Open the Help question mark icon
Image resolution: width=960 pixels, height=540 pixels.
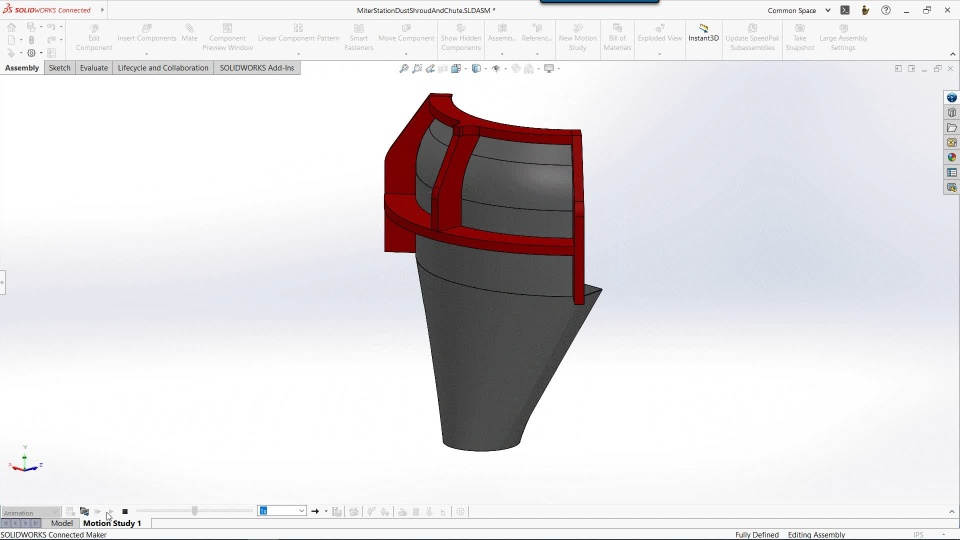[885, 10]
